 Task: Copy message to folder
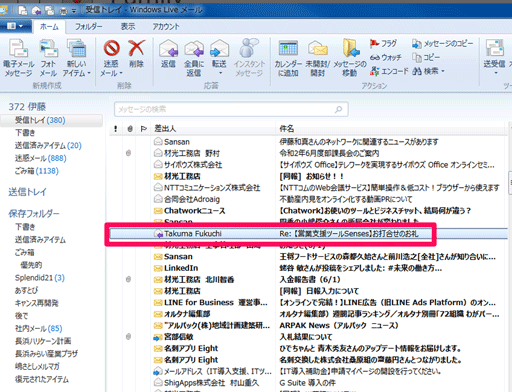pyautogui.click(x=442, y=43)
